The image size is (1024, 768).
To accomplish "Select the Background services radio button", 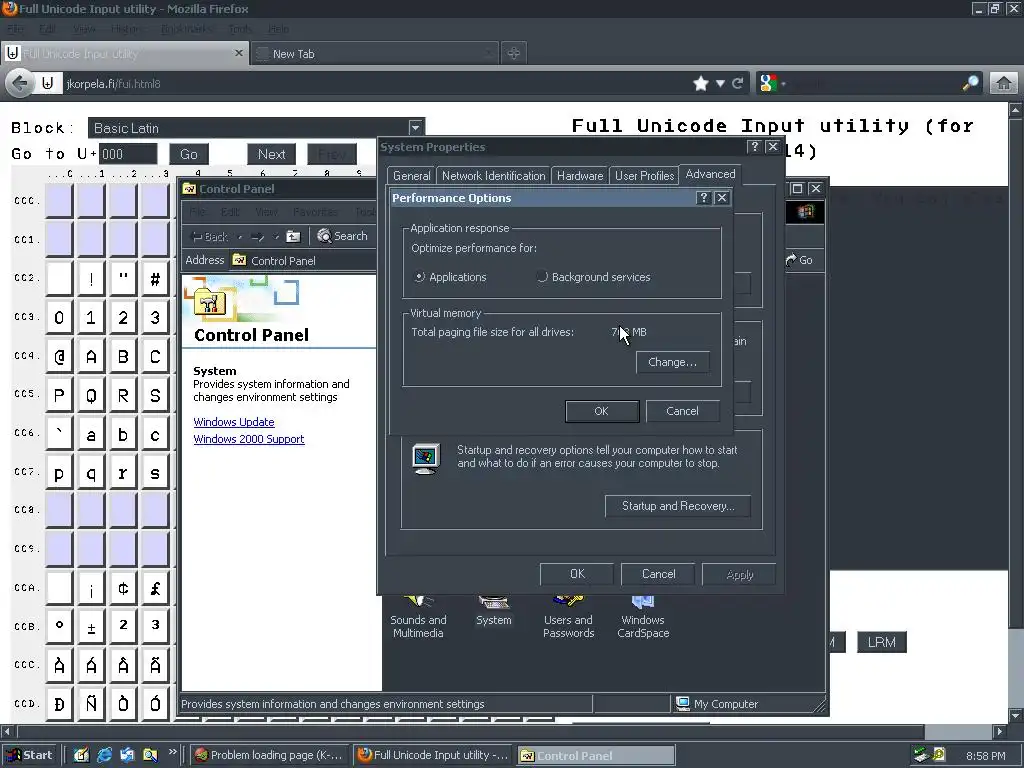I will [542, 277].
